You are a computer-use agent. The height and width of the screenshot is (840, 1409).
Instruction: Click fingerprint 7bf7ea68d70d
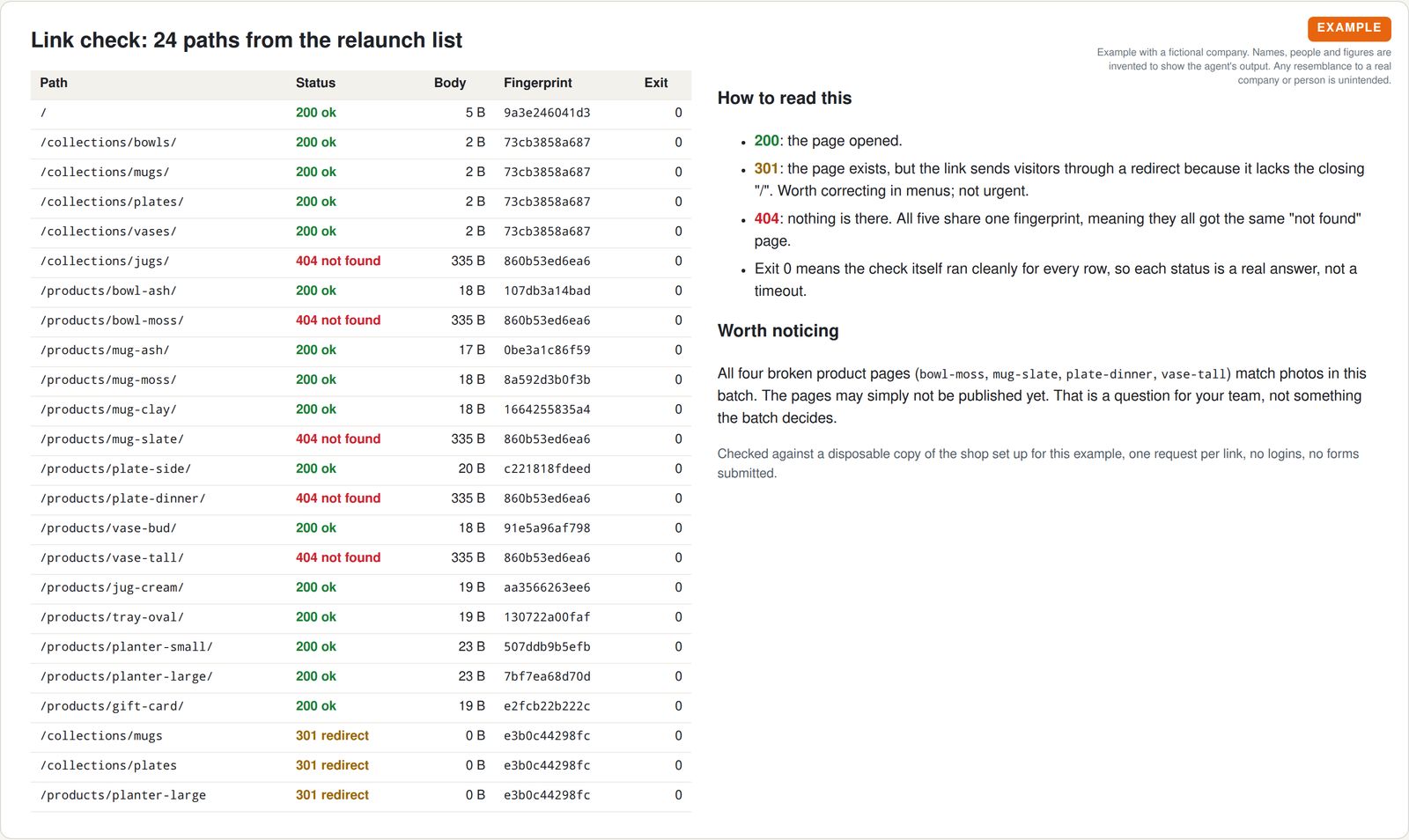[547, 677]
